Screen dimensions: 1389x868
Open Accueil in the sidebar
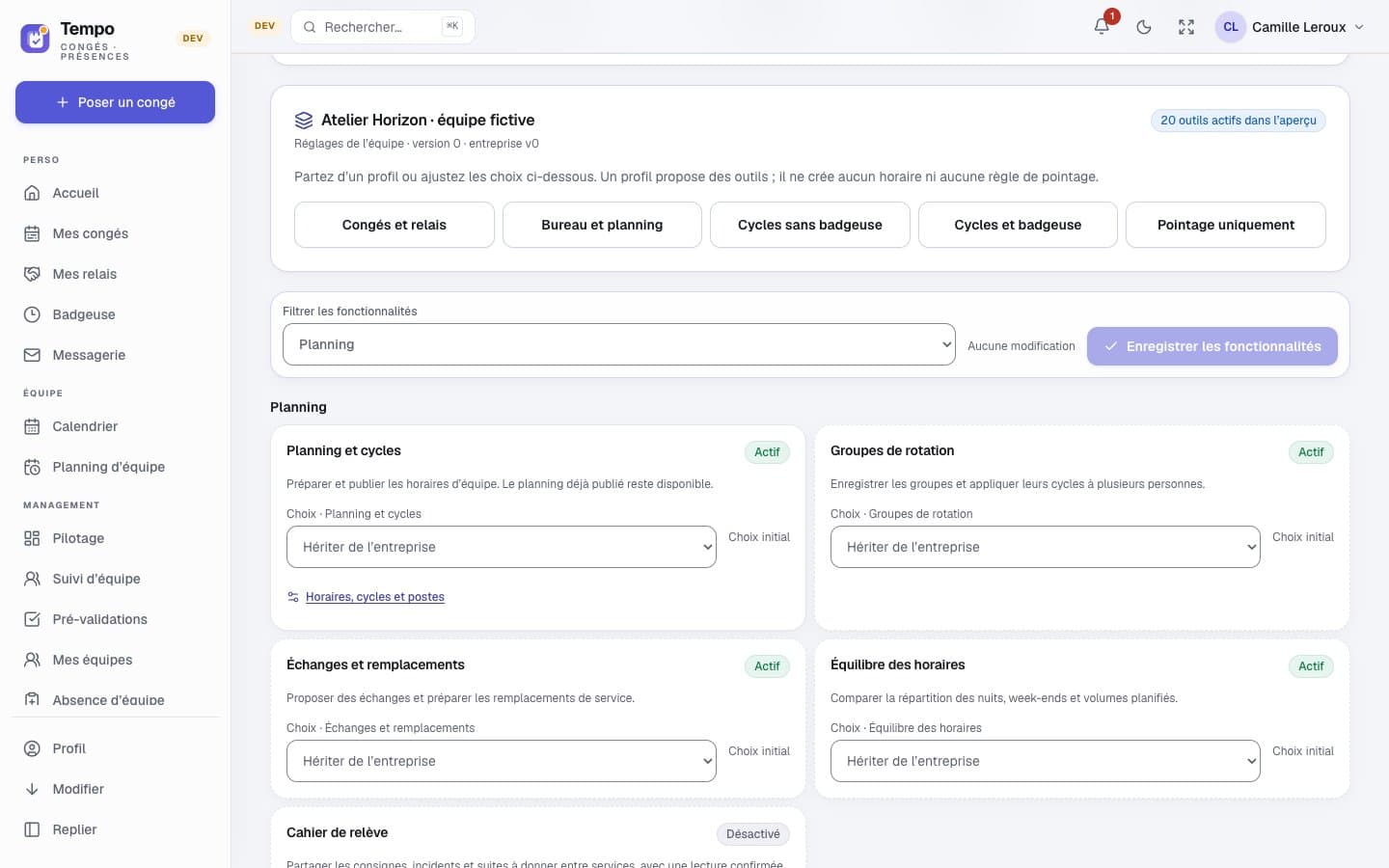(x=115, y=193)
